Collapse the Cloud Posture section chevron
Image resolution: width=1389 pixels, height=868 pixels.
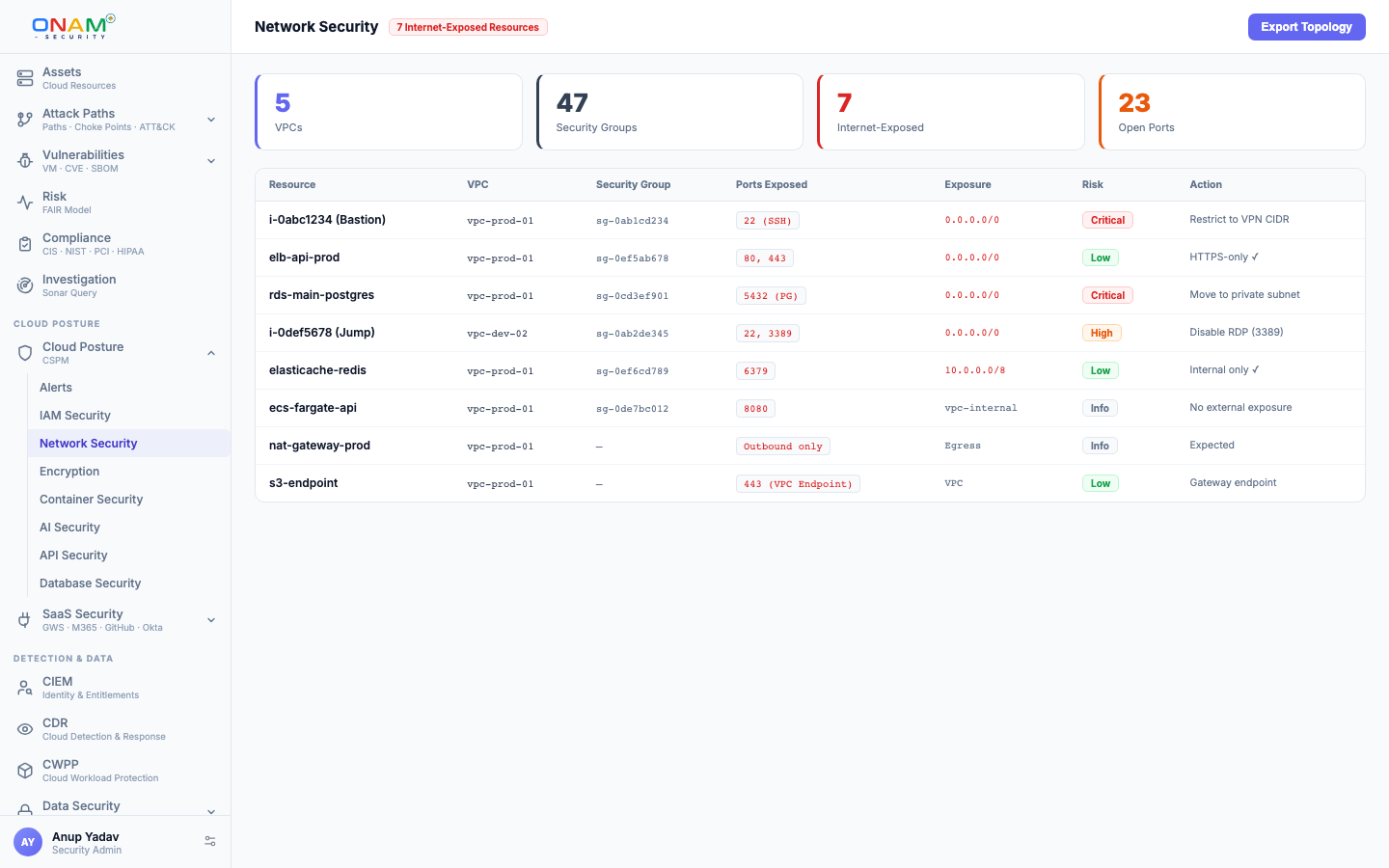211,353
